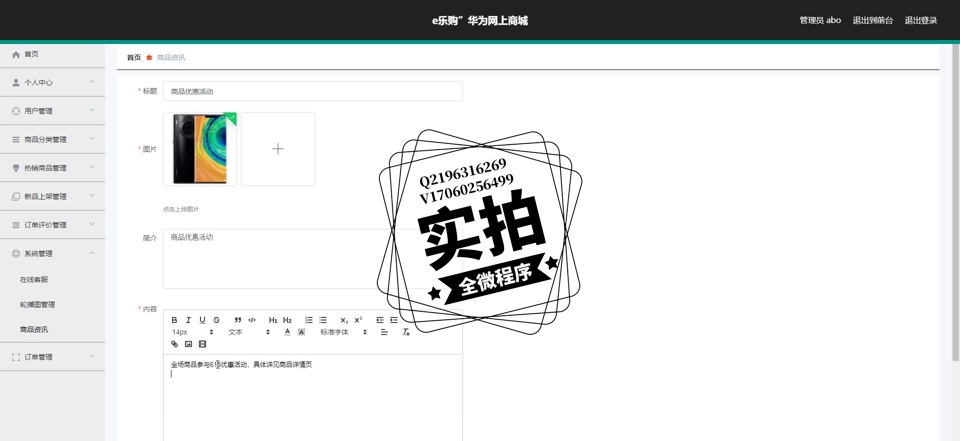960x441 pixels.
Task: Toggle italic formatting in the editor
Action: pos(189,320)
